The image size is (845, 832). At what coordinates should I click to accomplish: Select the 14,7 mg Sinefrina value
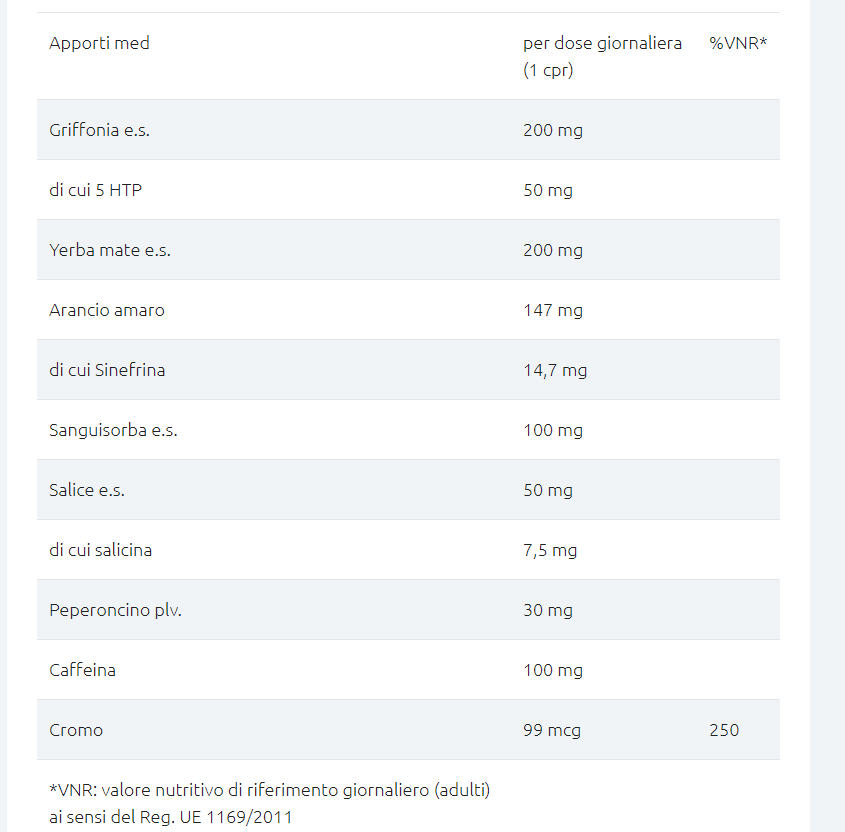coord(555,370)
